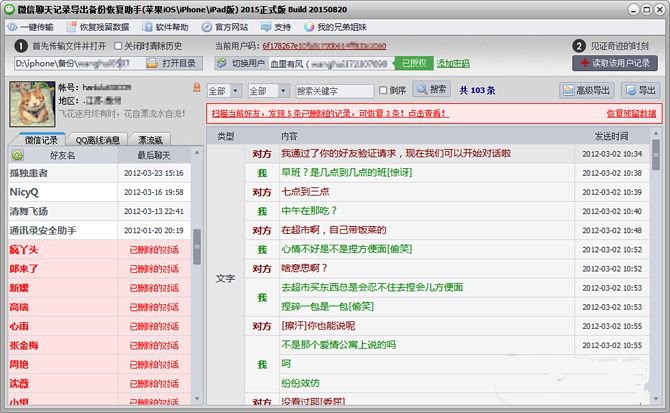Click the timestamp 2012-03-02 10:34
The width and height of the screenshot is (670, 413).
pos(612,154)
